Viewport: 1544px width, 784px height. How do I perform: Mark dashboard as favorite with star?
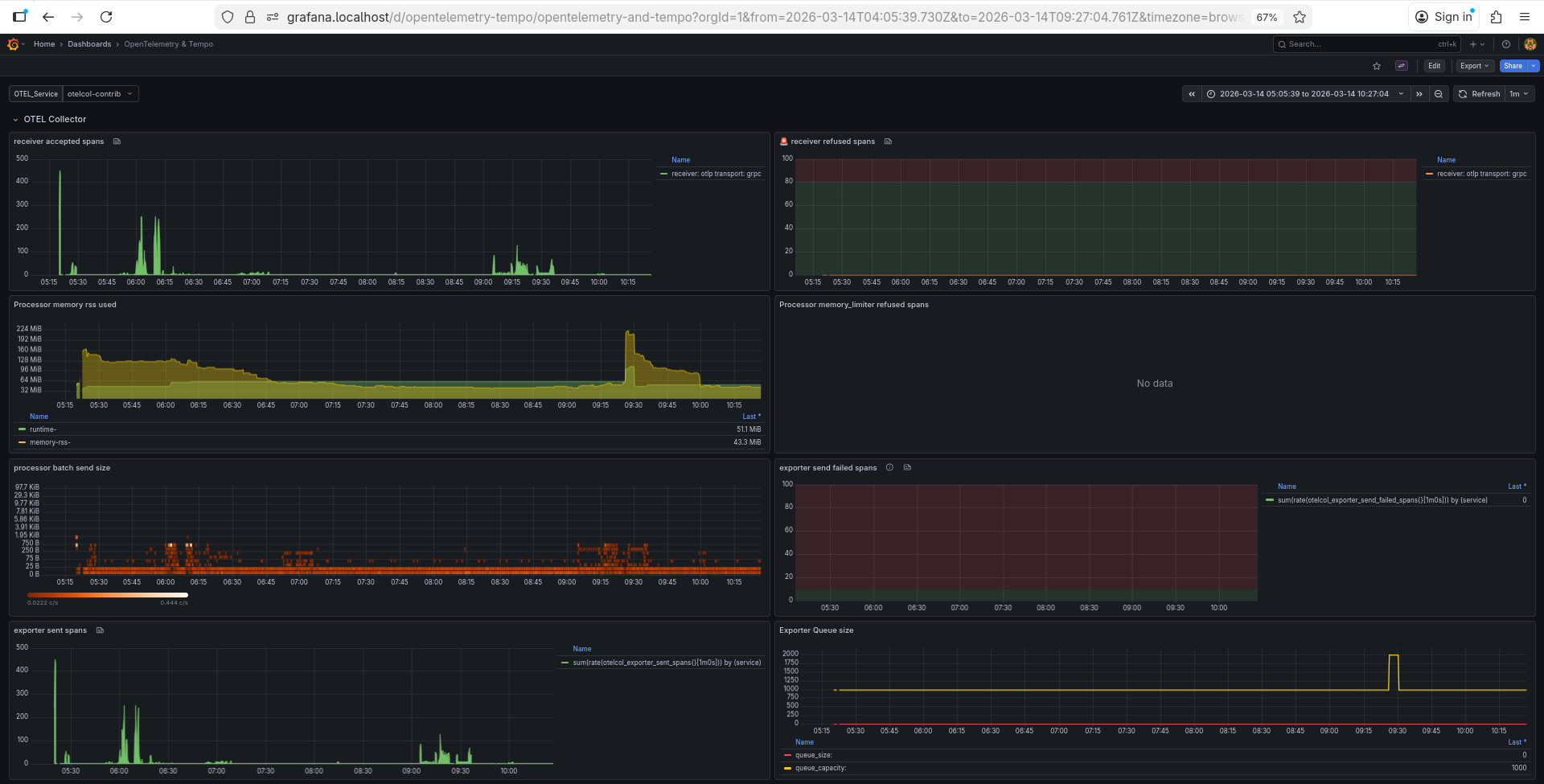pyautogui.click(x=1377, y=66)
